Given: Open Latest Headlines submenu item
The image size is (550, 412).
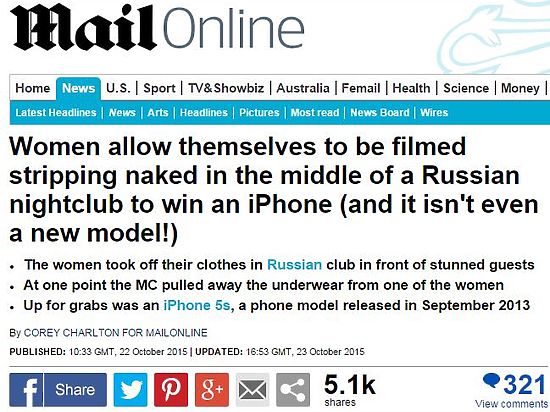Looking at the screenshot, I should [x=56, y=112].
